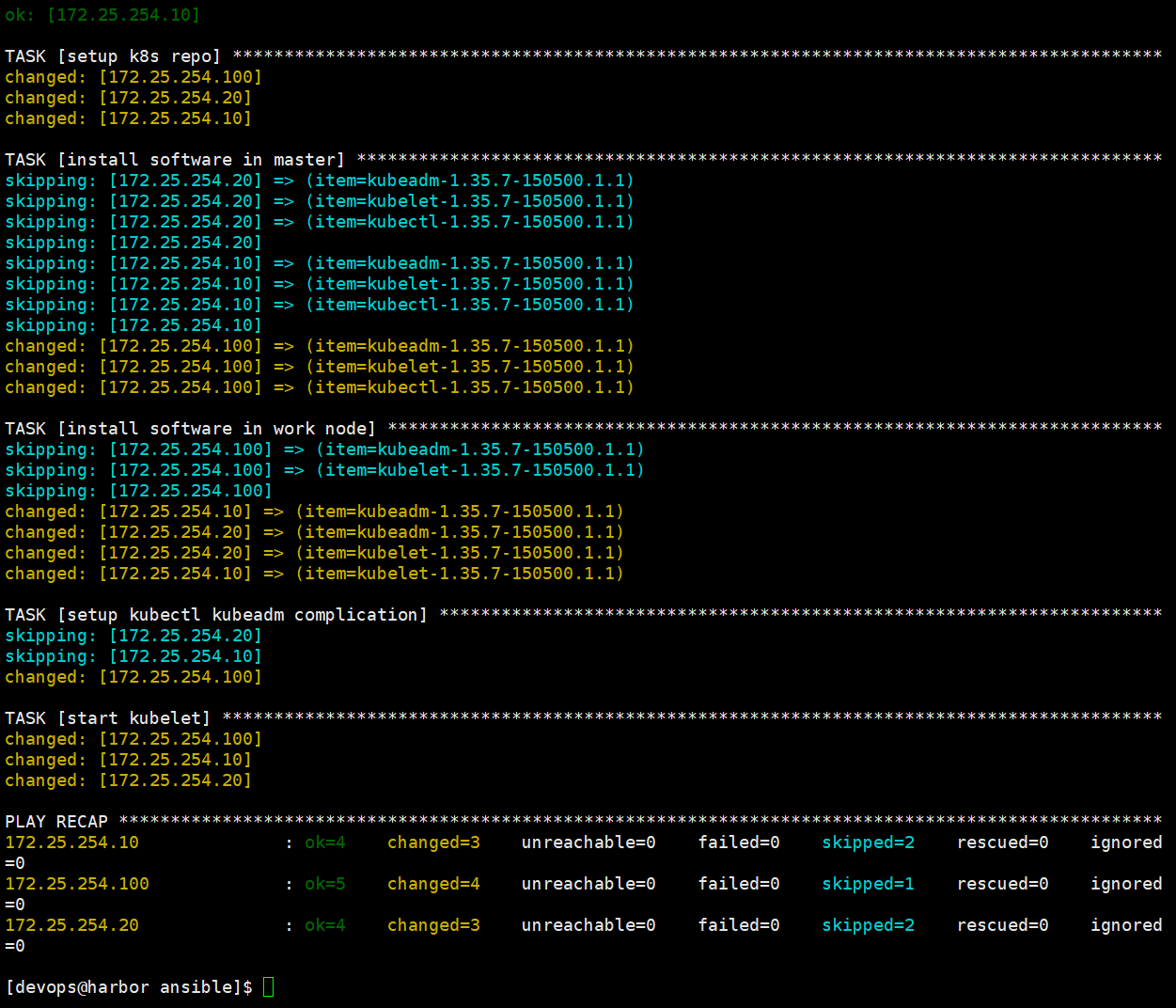This screenshot has width=1176, height=1008.
Task: Click skipping 172.25.254.100 kubelet item line
Action: click(x=324, y=470)
